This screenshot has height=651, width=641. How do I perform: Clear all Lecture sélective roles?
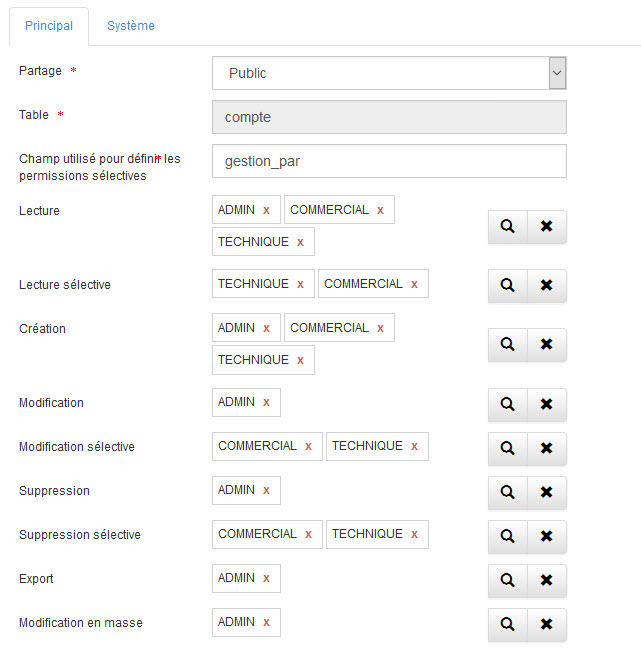tap(547, 286)
